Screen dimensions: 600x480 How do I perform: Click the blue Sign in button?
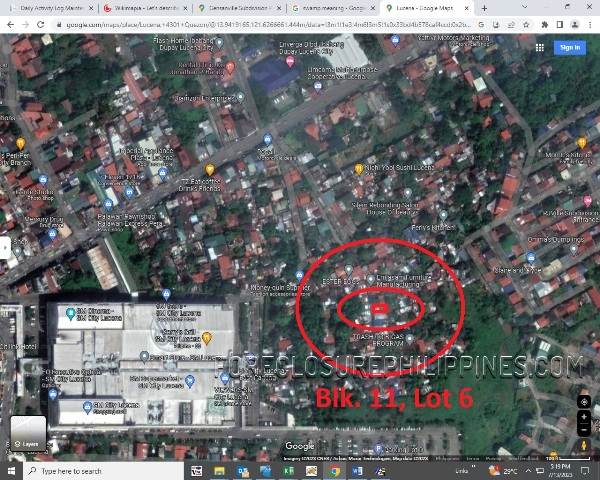click(570, 47)
